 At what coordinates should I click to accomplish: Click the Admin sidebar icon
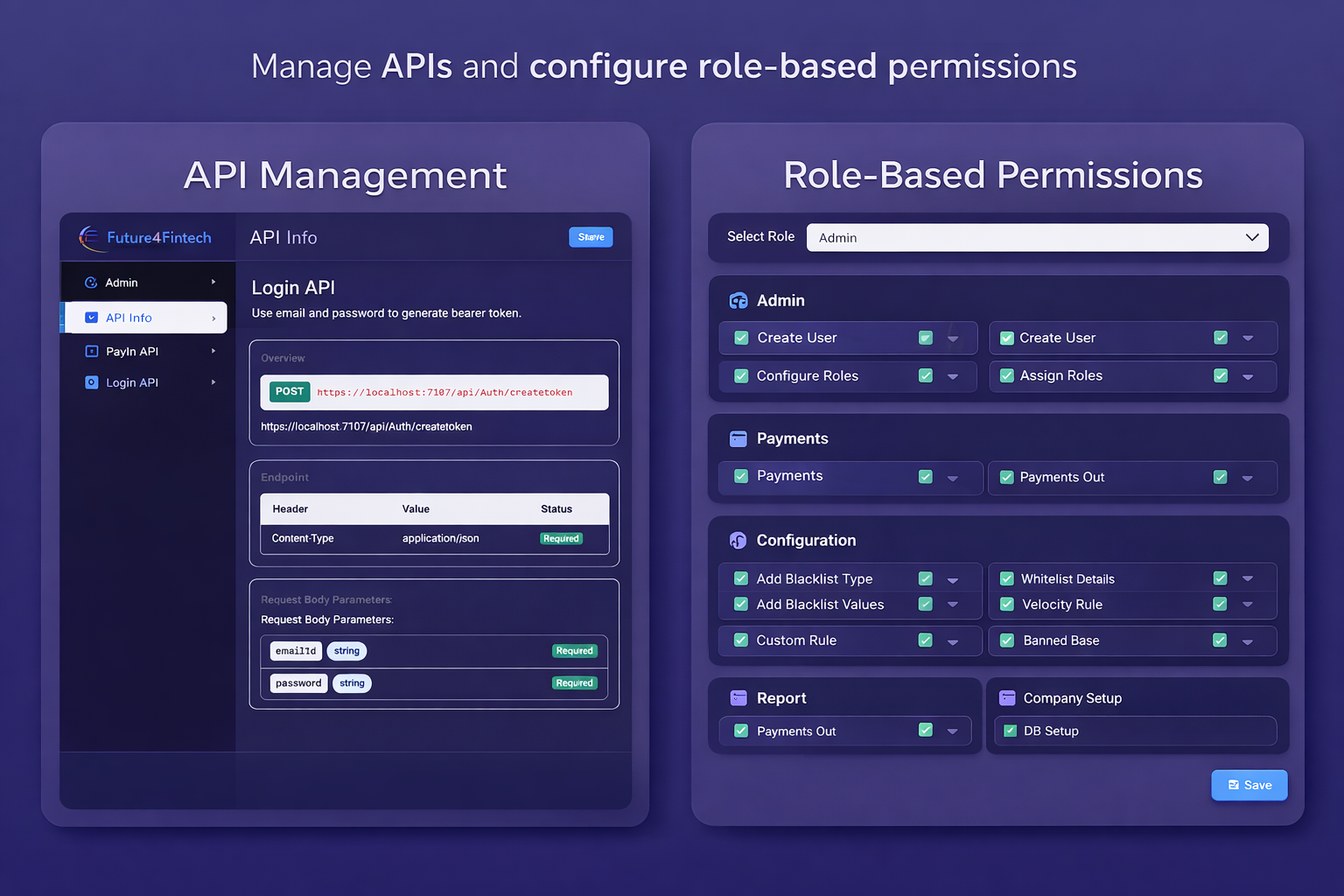91,283
